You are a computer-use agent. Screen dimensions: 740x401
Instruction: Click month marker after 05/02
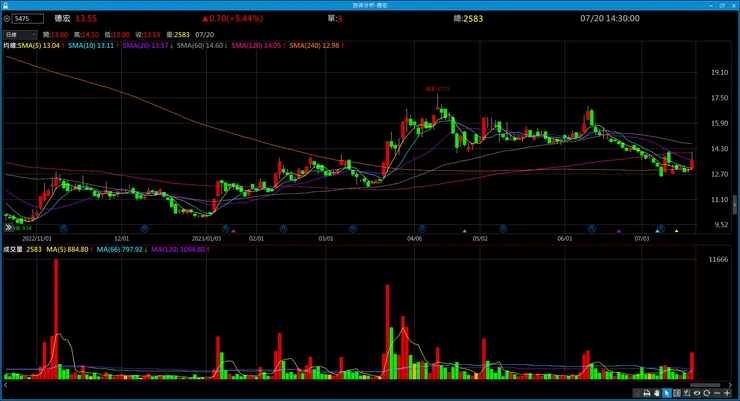click(503, 229)
